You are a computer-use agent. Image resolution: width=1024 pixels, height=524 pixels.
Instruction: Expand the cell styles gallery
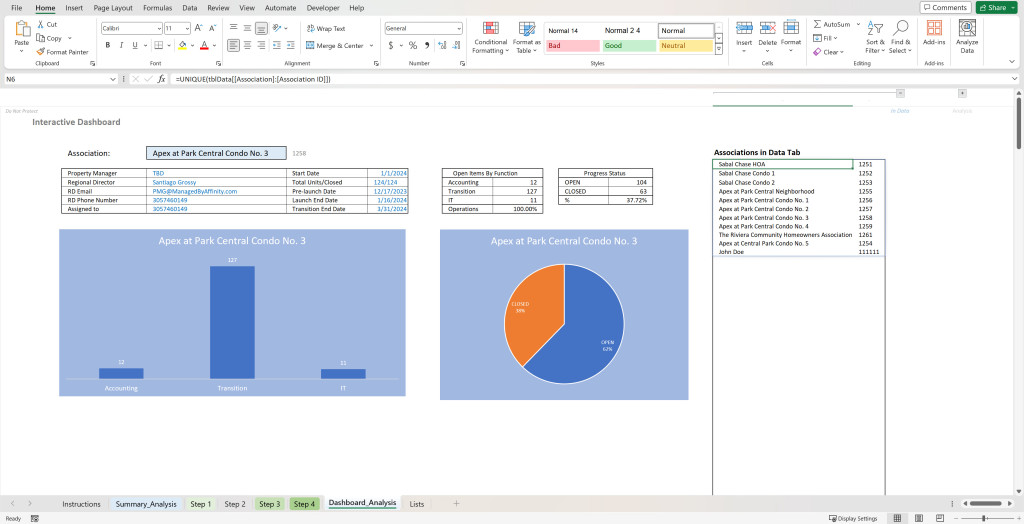(x=719, y=49)
